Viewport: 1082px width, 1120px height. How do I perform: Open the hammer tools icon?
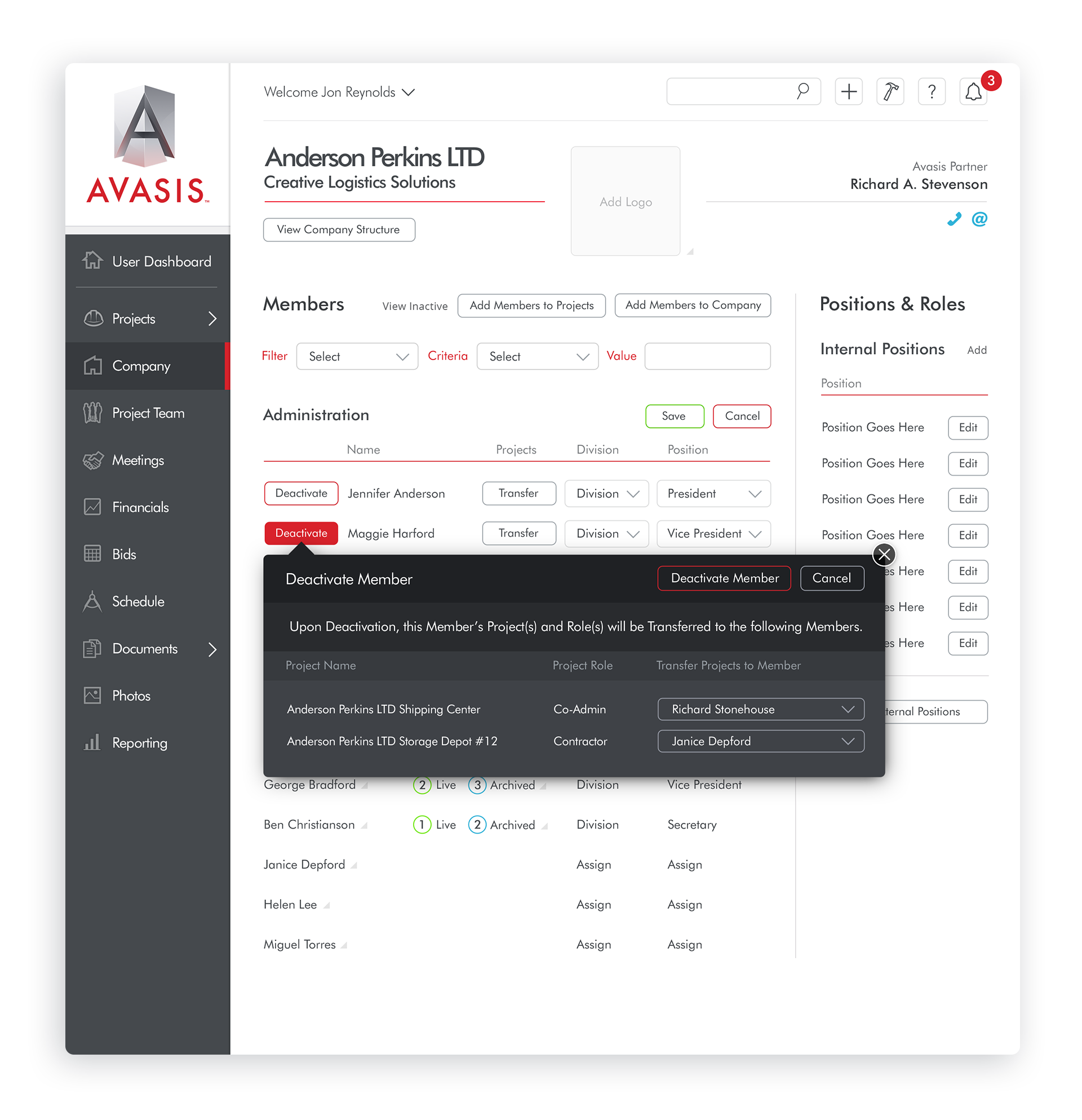coord(889,91)
